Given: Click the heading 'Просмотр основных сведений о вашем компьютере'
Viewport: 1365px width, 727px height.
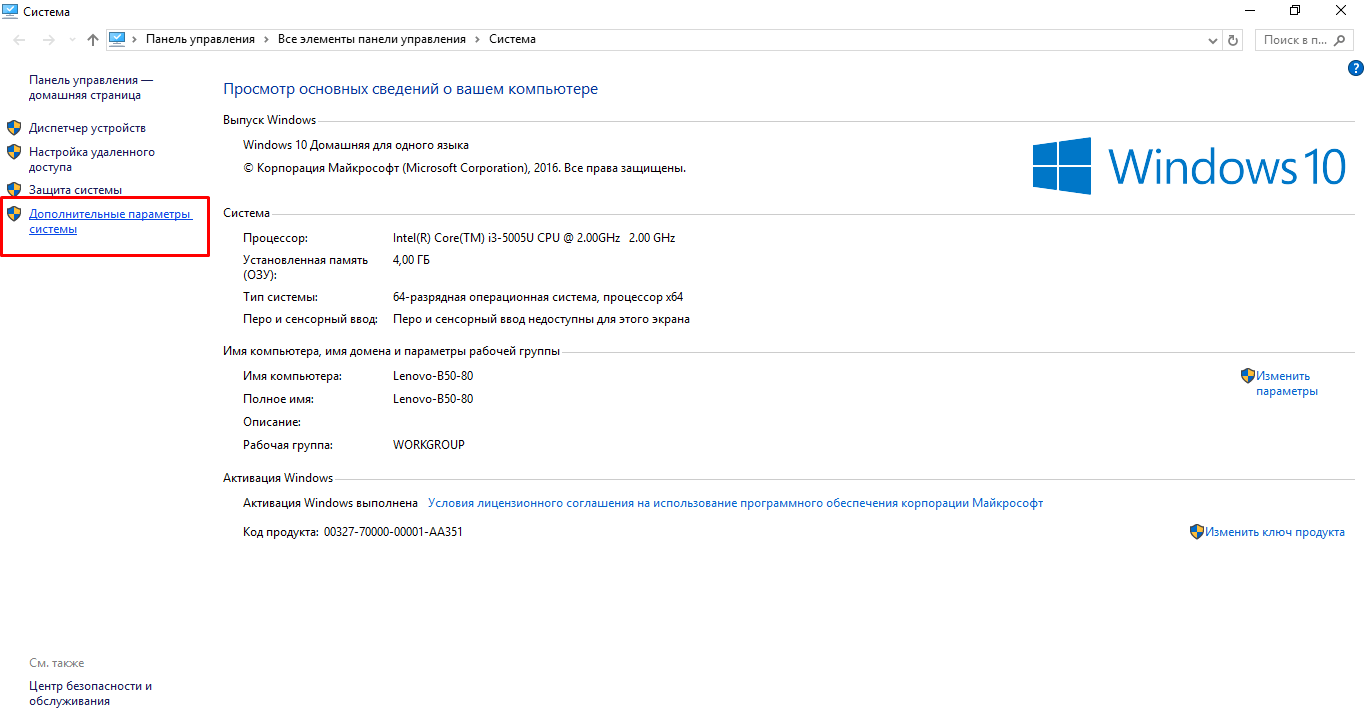Looking at the screenshot, I should click(410, 89).
